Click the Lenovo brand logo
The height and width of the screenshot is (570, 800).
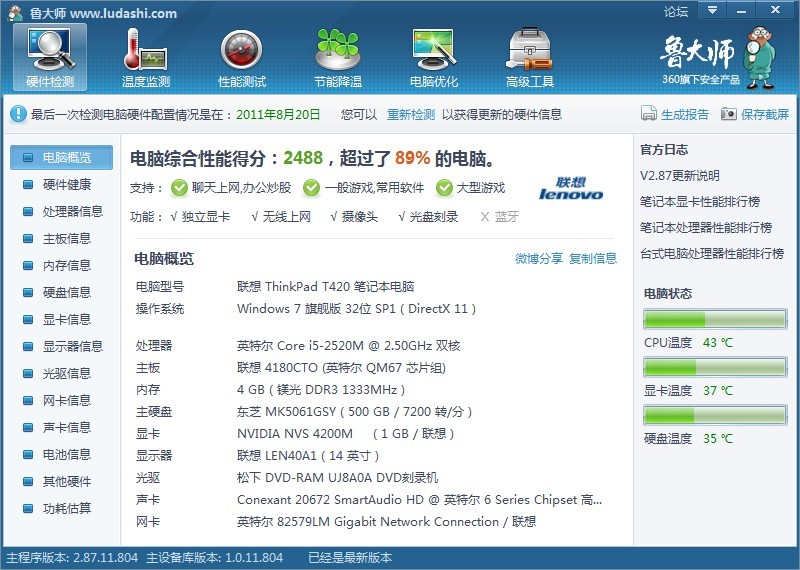(571, 189)
